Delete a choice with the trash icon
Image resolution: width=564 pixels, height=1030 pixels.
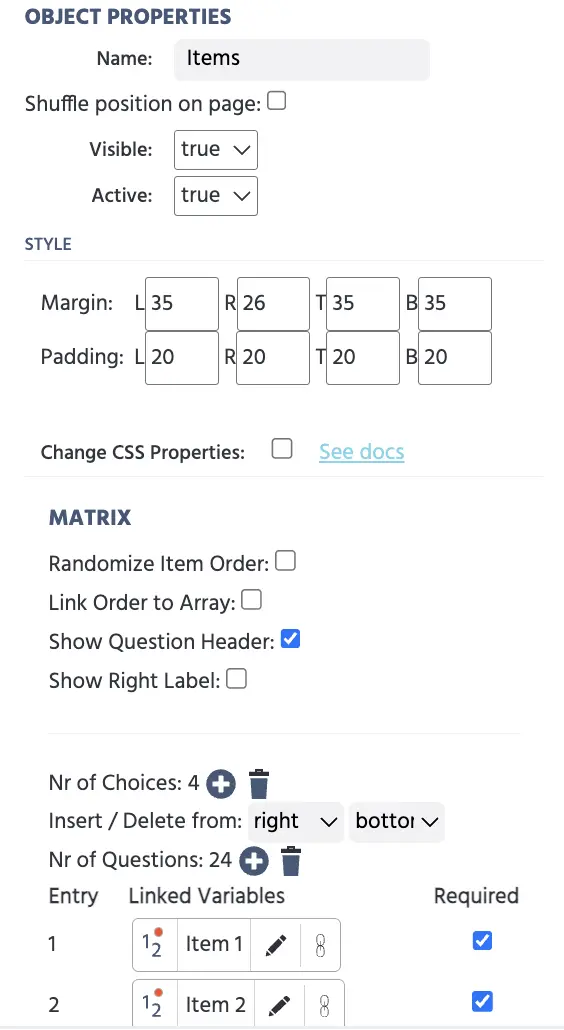tap(259, 784)
